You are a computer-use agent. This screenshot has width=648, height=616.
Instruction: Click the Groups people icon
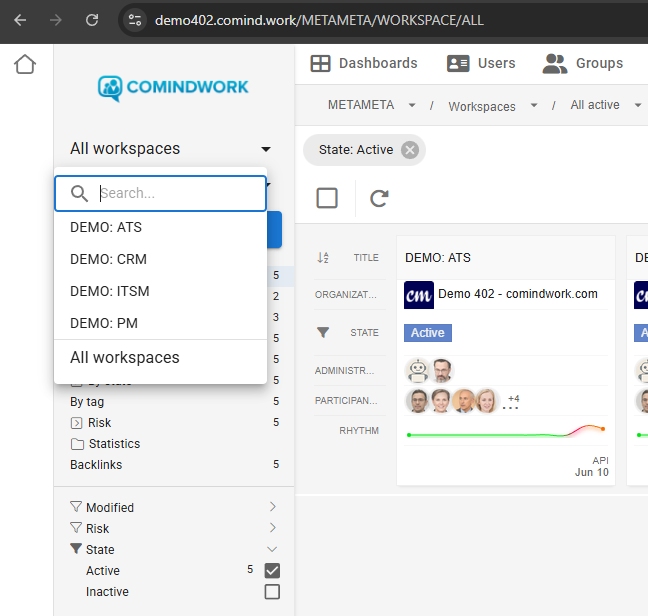(x=555, y=64)
